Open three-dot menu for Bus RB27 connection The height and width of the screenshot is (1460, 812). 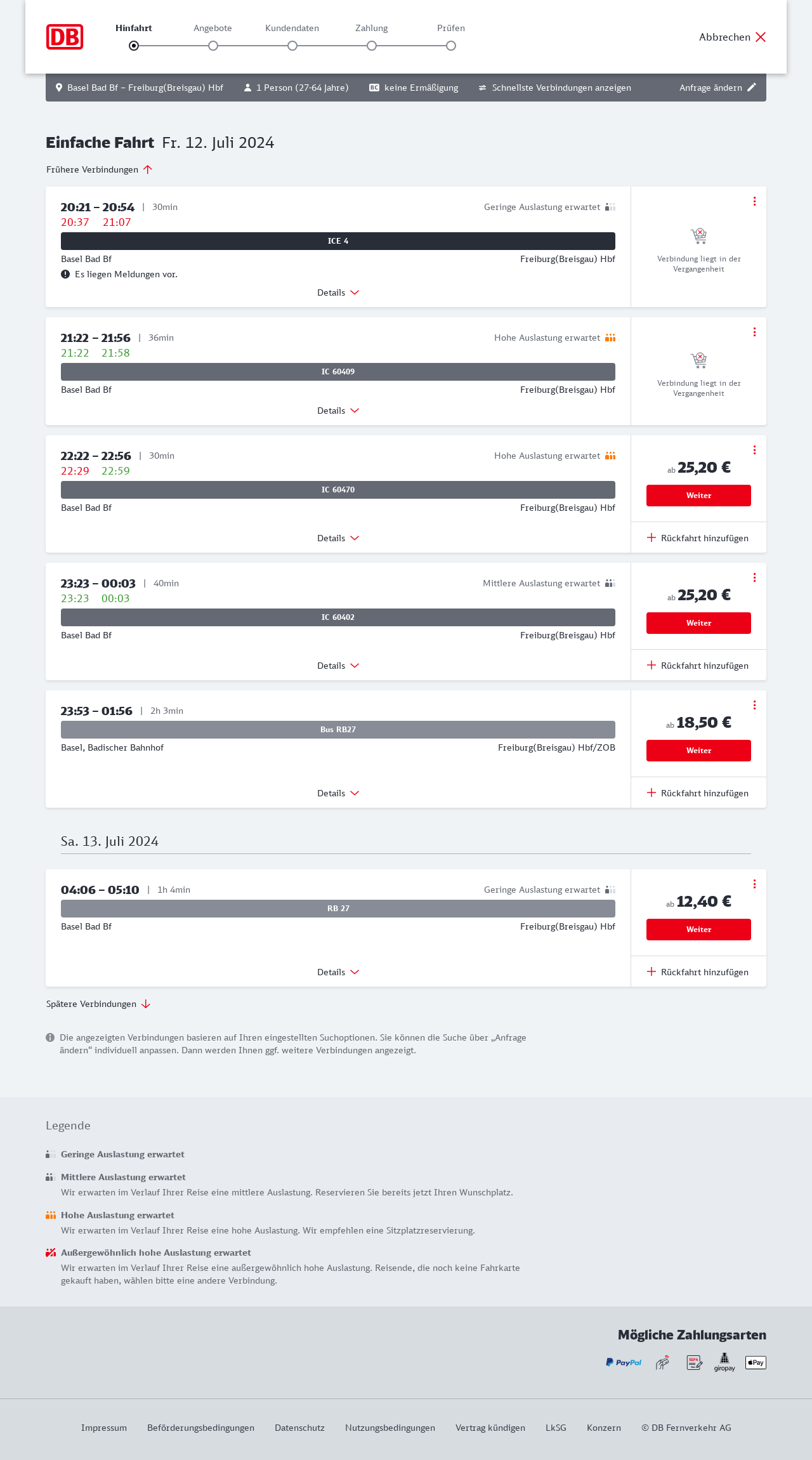(754, 705)
